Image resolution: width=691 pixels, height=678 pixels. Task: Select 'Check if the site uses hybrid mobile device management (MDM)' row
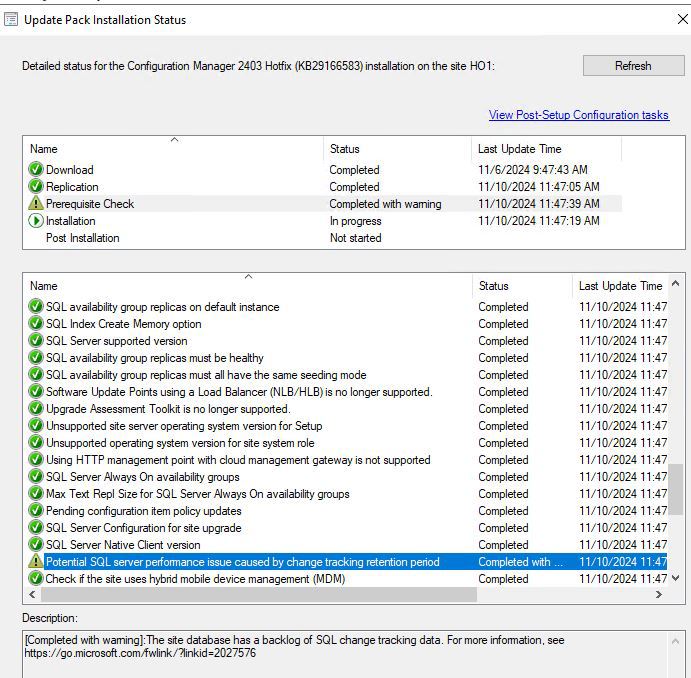click(x=346, y=578)
